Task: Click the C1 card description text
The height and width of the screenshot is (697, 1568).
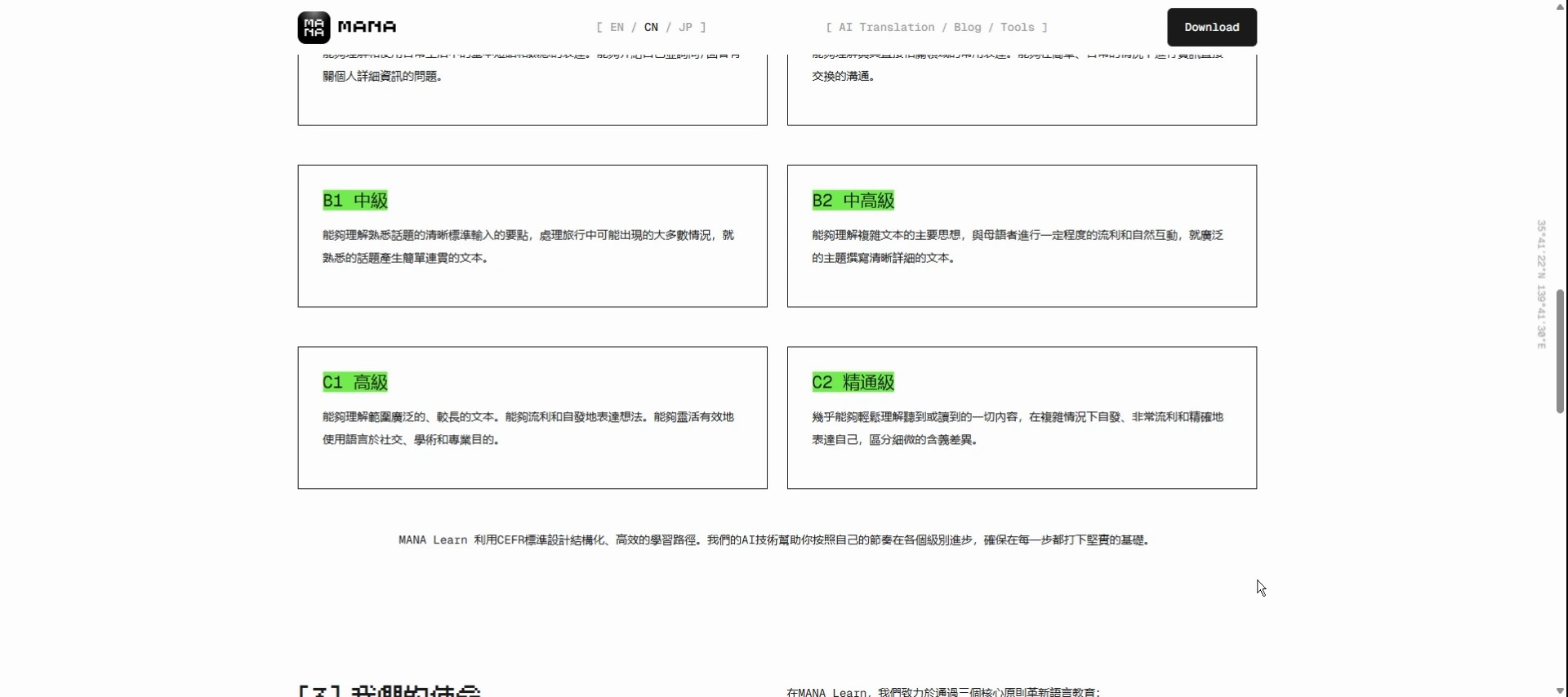Action: (528, 428)
